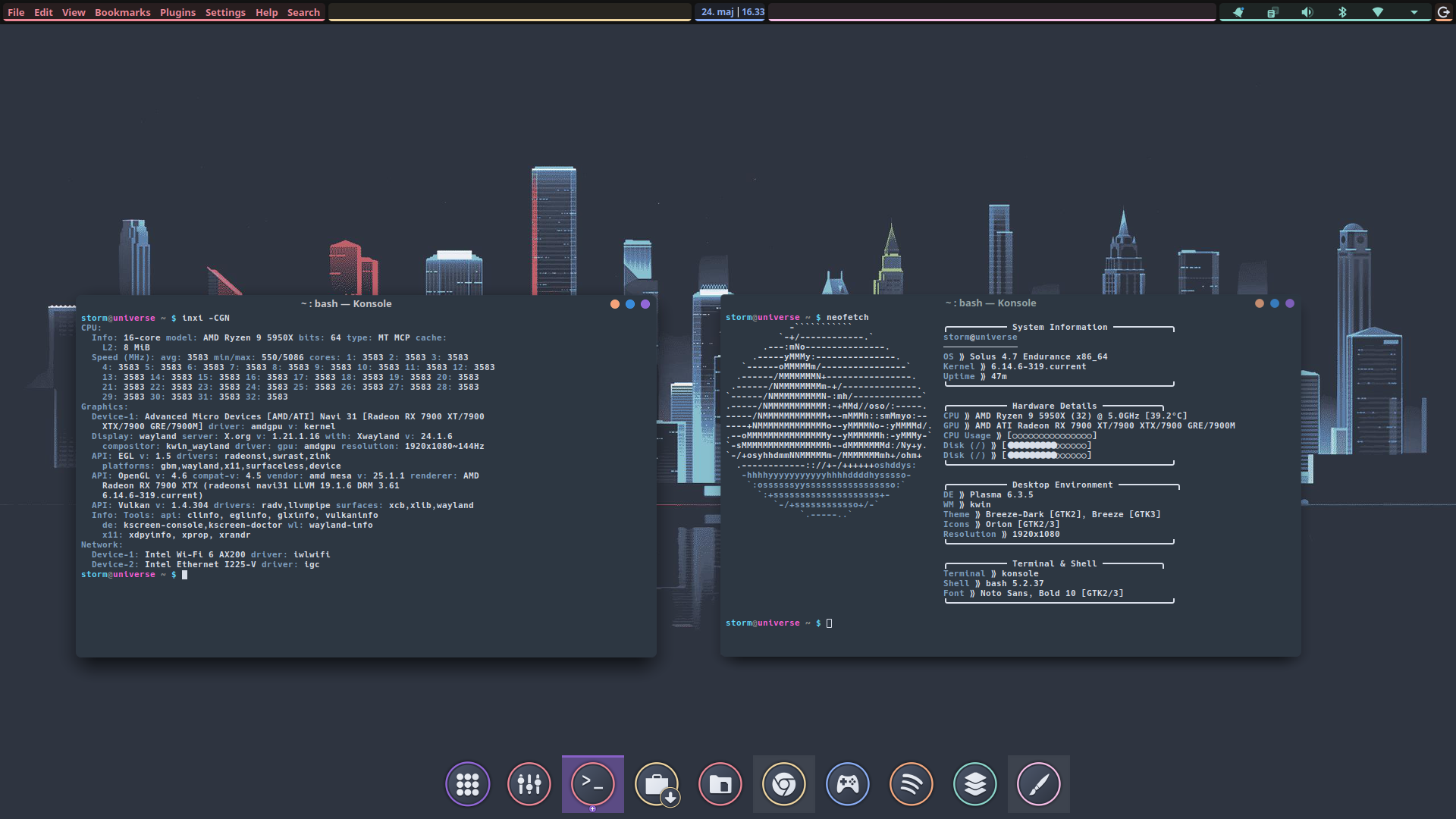
Task: Open the Bluetooth tray icon
Action: (x=1342, y=12)
